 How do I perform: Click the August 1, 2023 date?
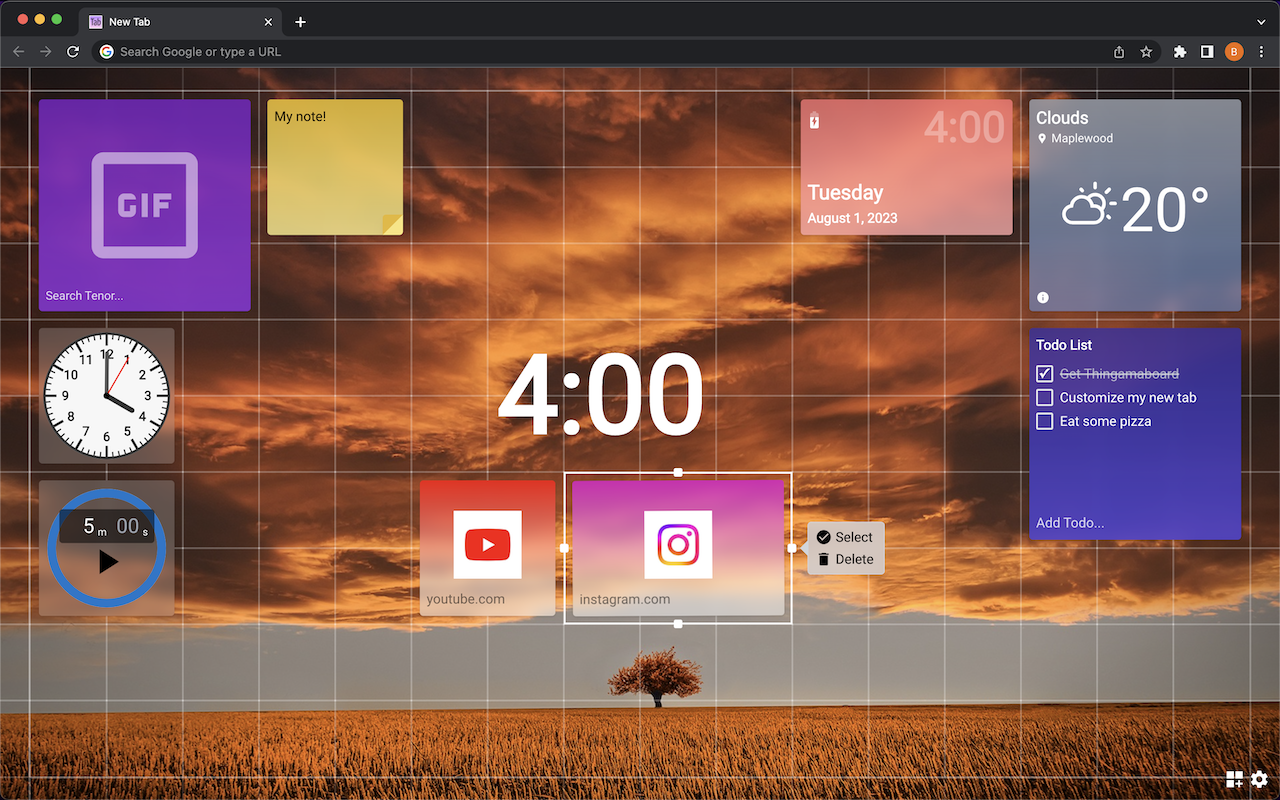[852, 218]
